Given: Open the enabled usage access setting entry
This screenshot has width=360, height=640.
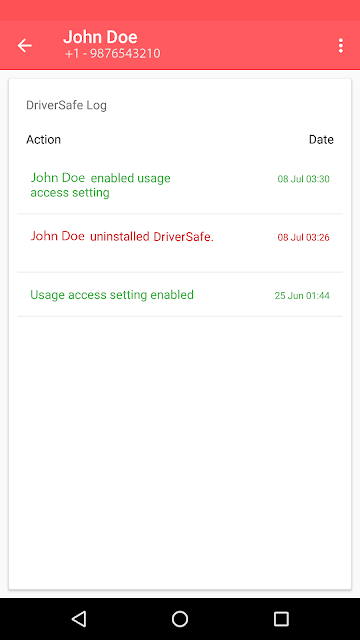Looking at the screenshot, I should [180, 185].
